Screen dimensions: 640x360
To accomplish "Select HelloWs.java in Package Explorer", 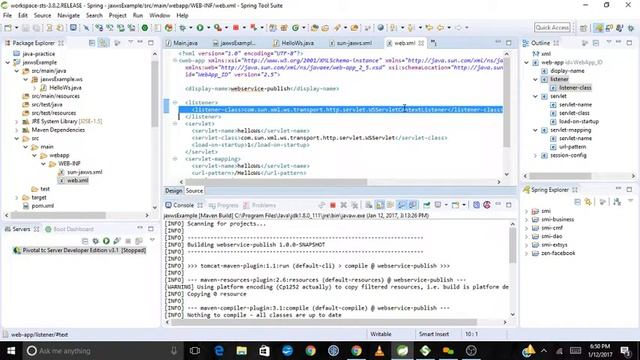I will 61,88.
